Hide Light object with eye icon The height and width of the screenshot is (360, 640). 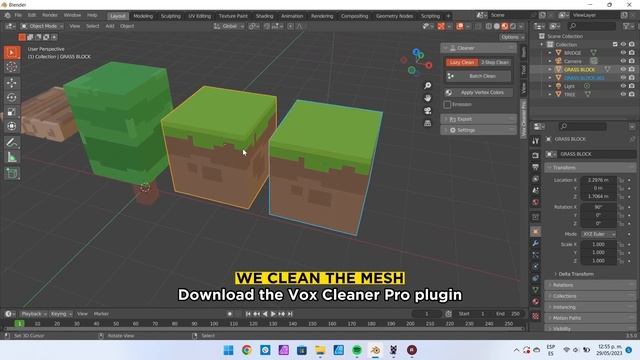tap(623, 86)
